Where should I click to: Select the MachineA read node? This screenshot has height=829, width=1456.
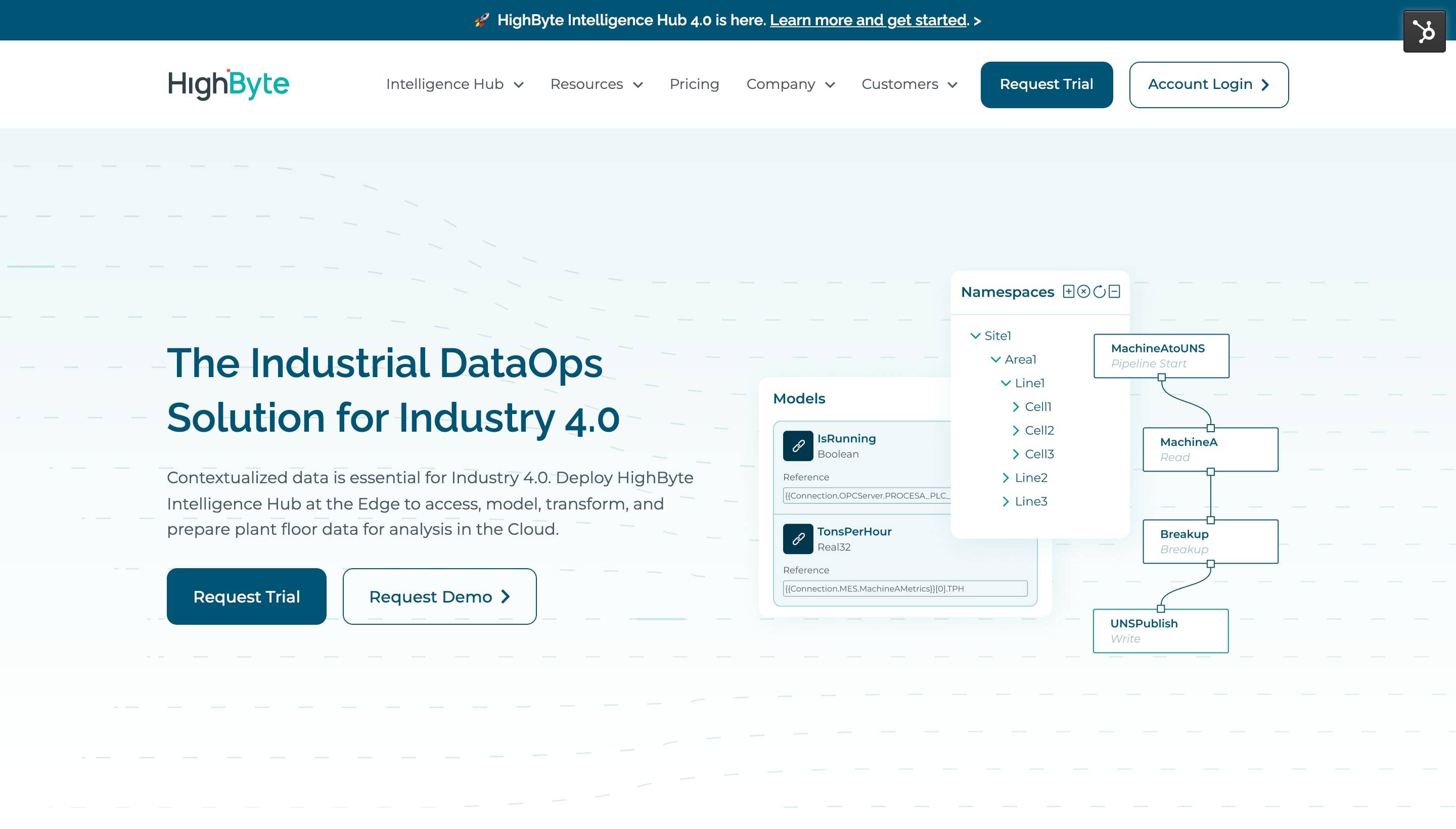[x=1211, y=449]
